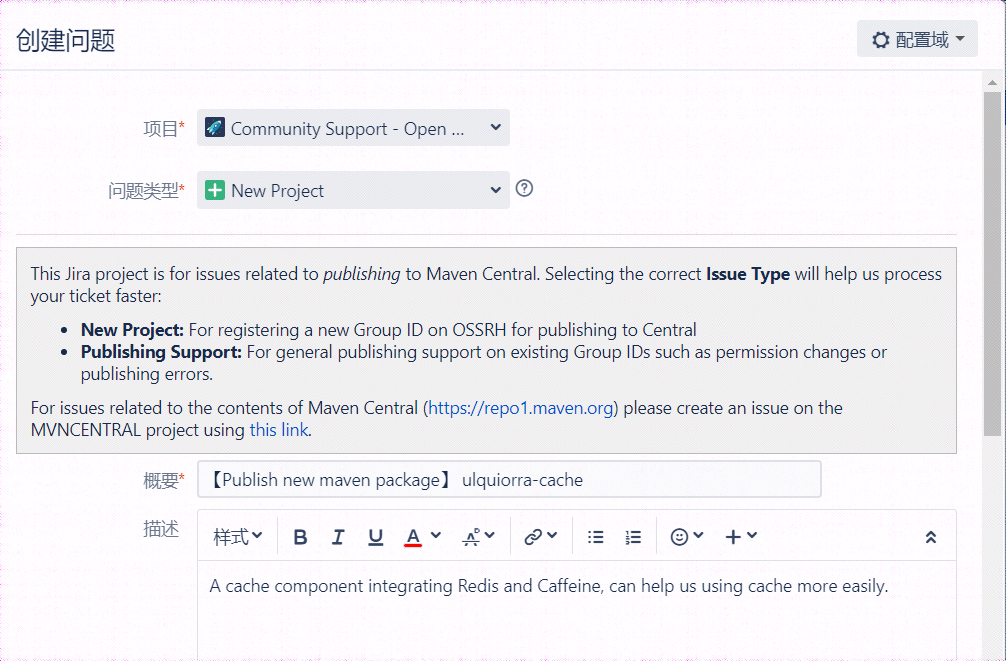The width and height of the screenshot is (1006, 661).
Task: Toggle underline formatting in description editor
Action: click(375, 537)
